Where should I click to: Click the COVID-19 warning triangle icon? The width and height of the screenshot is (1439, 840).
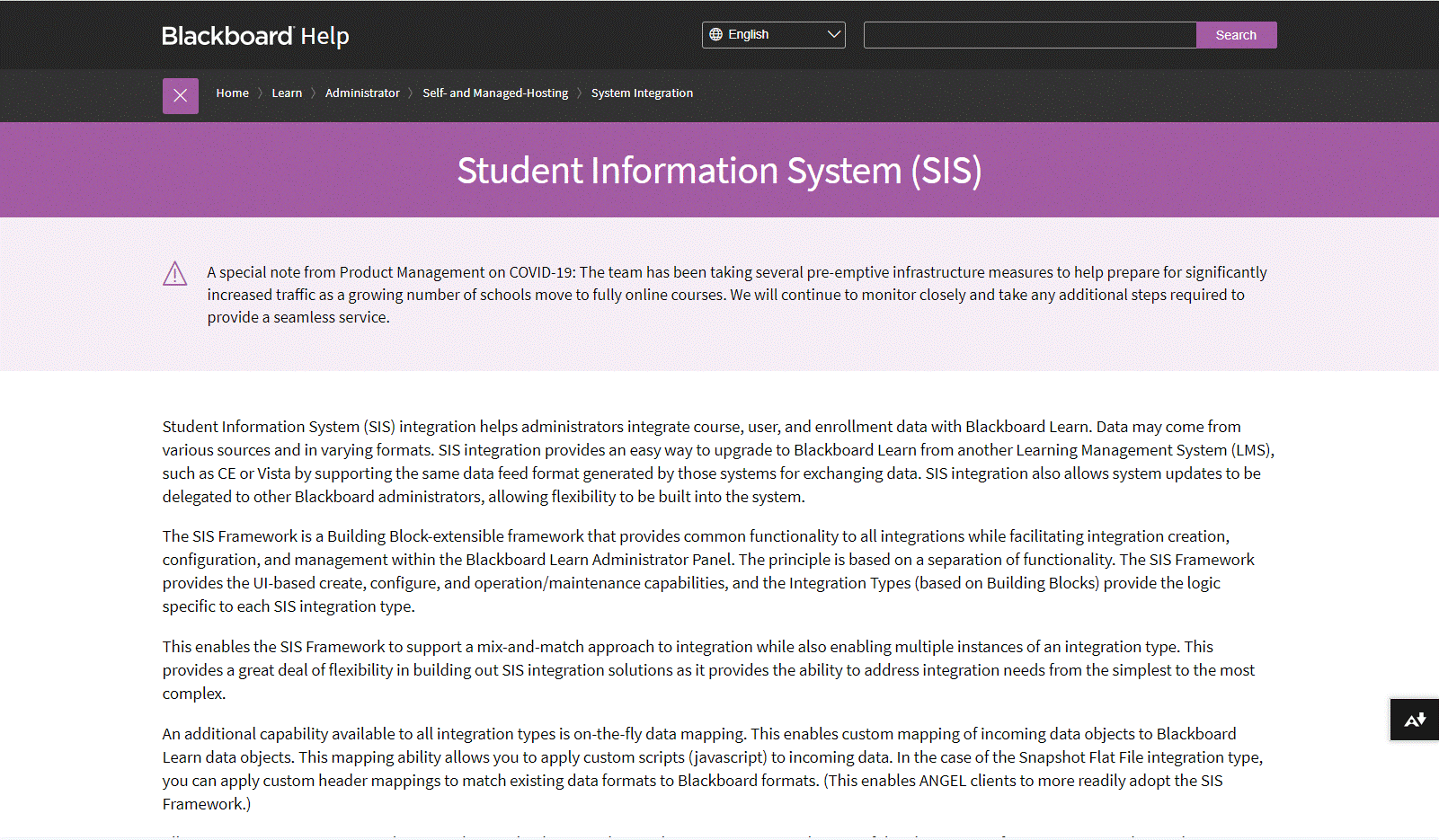[x=175, y=274]
